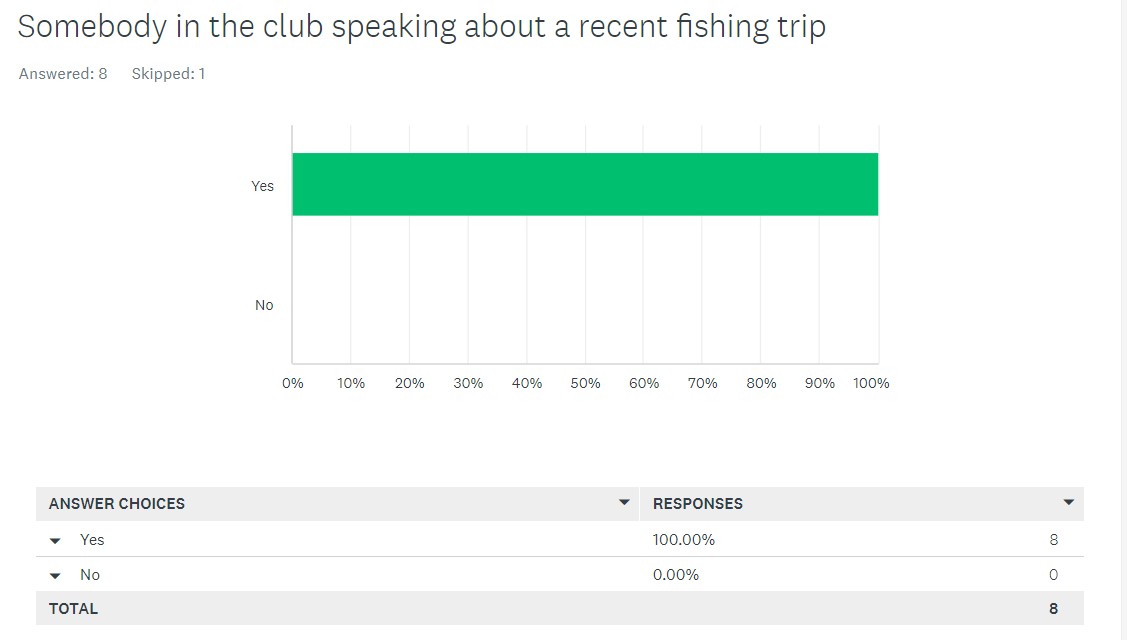Click the 50% mark on the x-axis
The width and height of the screenshot is (1127, 640).
[x=585, y=383]
